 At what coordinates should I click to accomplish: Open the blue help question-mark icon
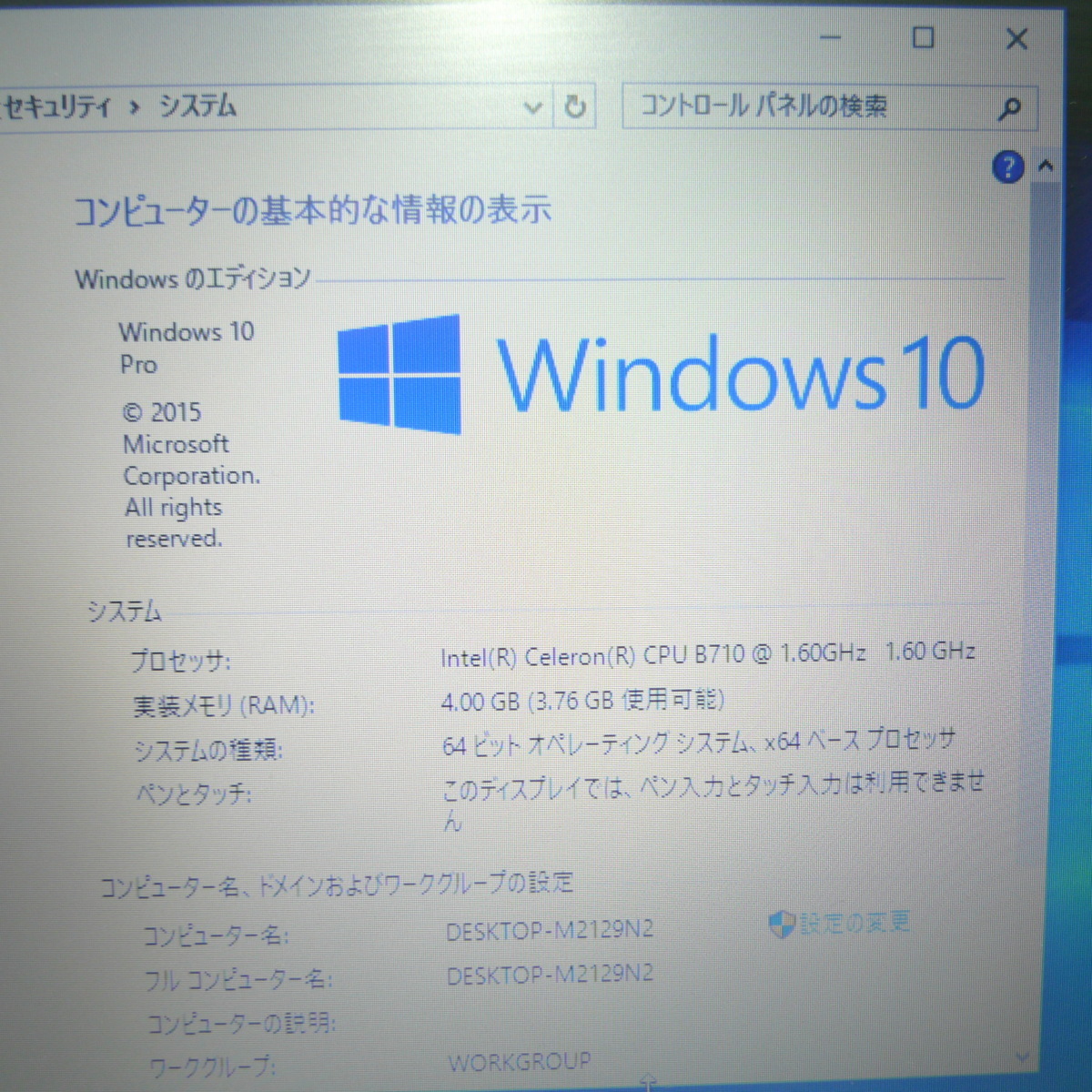(1008, 167)
